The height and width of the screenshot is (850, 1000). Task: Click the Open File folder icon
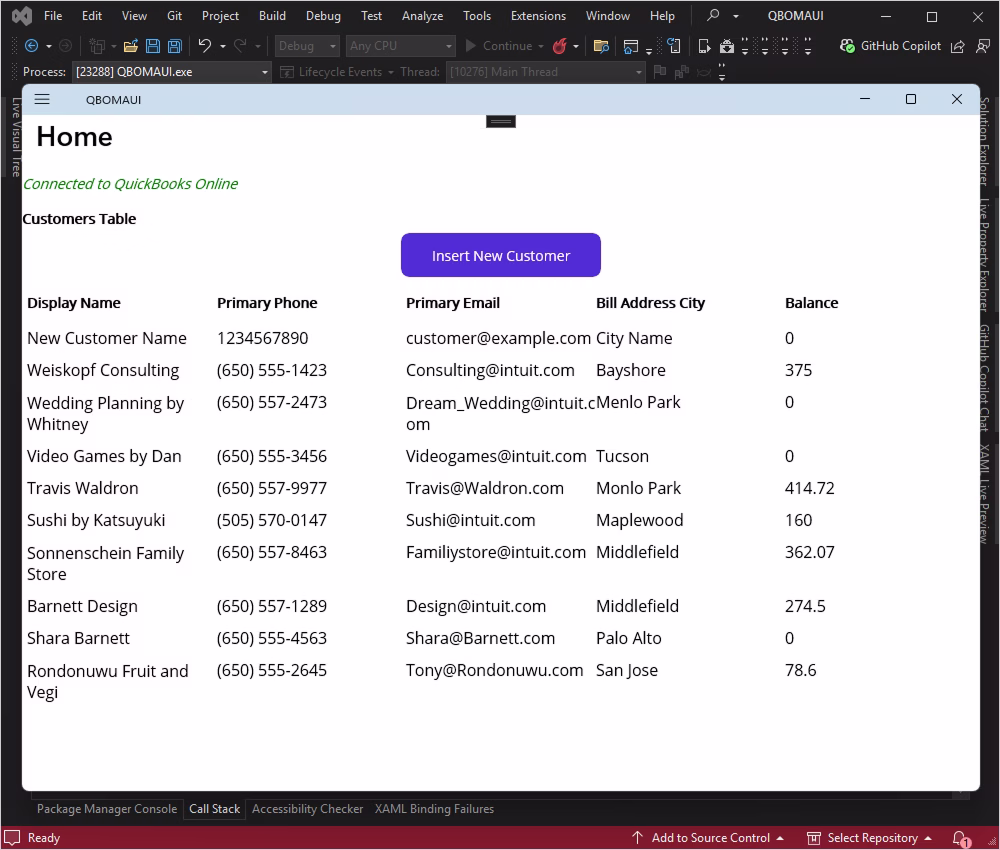[131, 46]
